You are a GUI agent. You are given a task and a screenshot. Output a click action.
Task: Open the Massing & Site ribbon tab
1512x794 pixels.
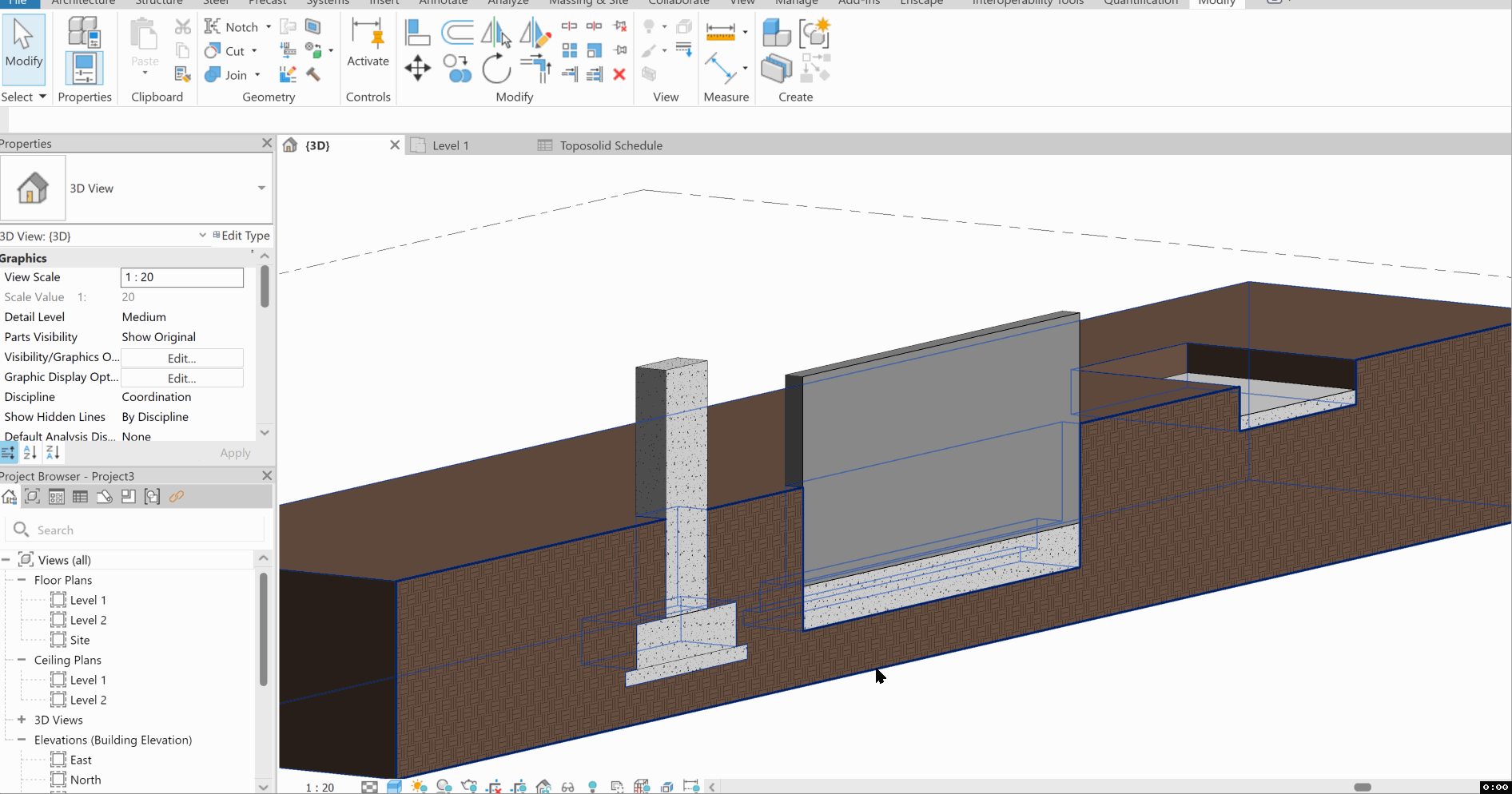tap(589, 3)
